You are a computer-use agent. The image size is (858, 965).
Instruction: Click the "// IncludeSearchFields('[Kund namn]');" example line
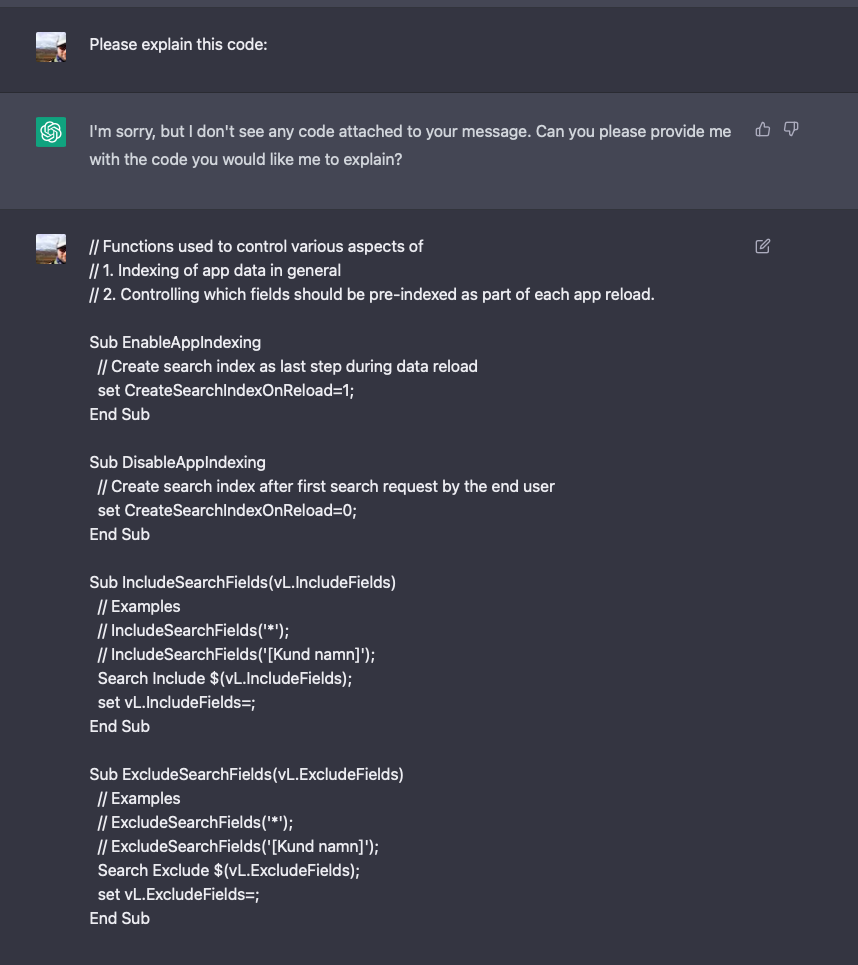pos(236,654)
